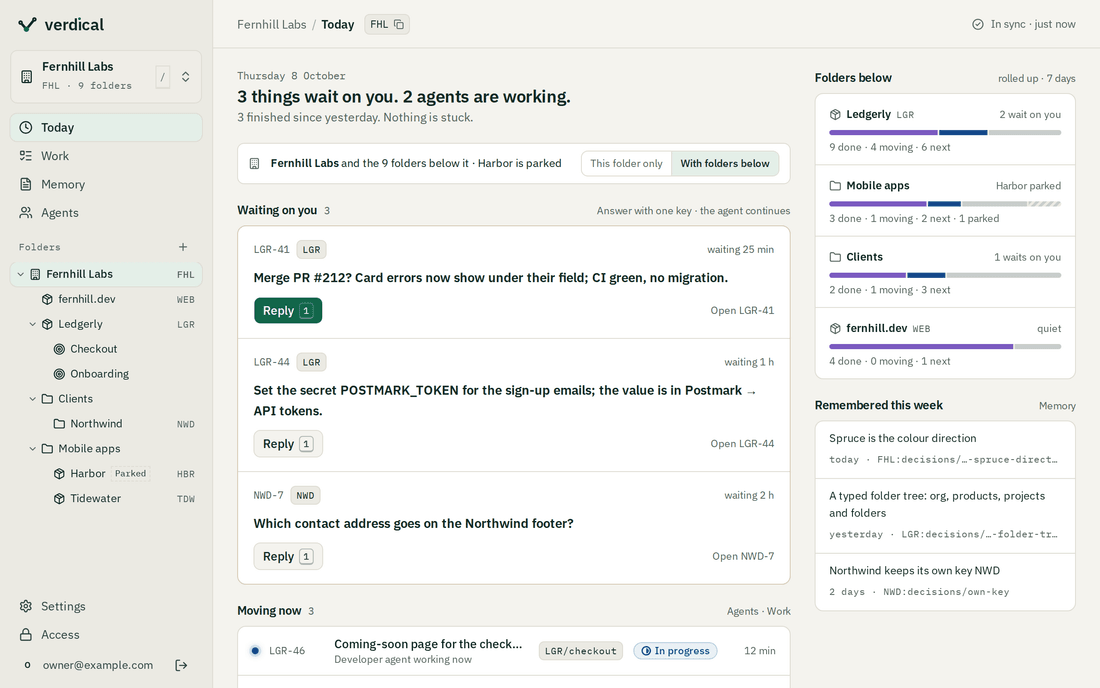Click the LGR/checkout tag
1100x688 pixels.
(580, 651)
